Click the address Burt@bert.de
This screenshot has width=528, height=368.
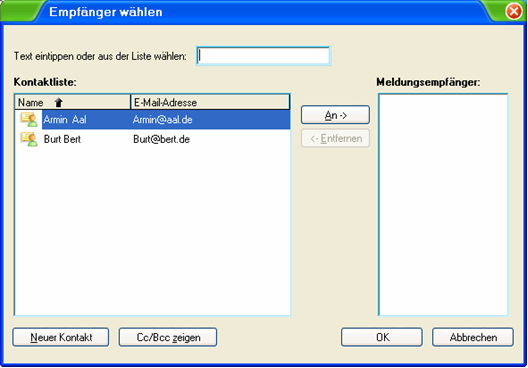coord(162,139)
